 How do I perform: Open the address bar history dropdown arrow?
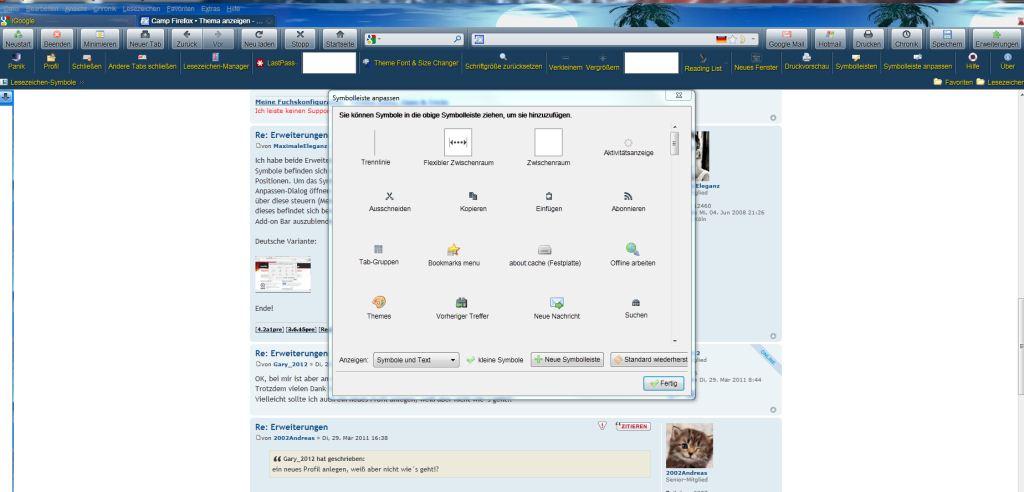[x=752, y=39]
